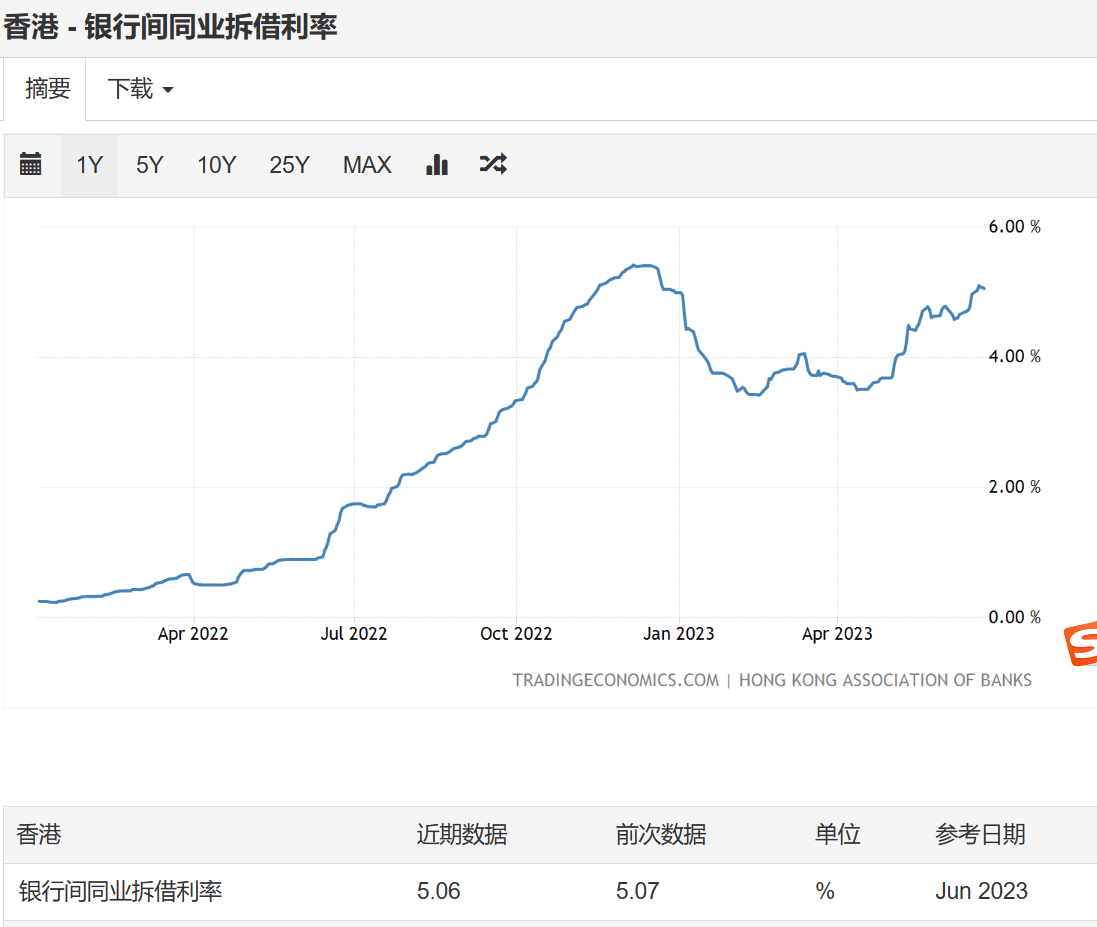Viewport: 1097px width, 927px height.
Task: Click the TRADINGECONOMICS.COM source watermark
Action: point(615,680)
